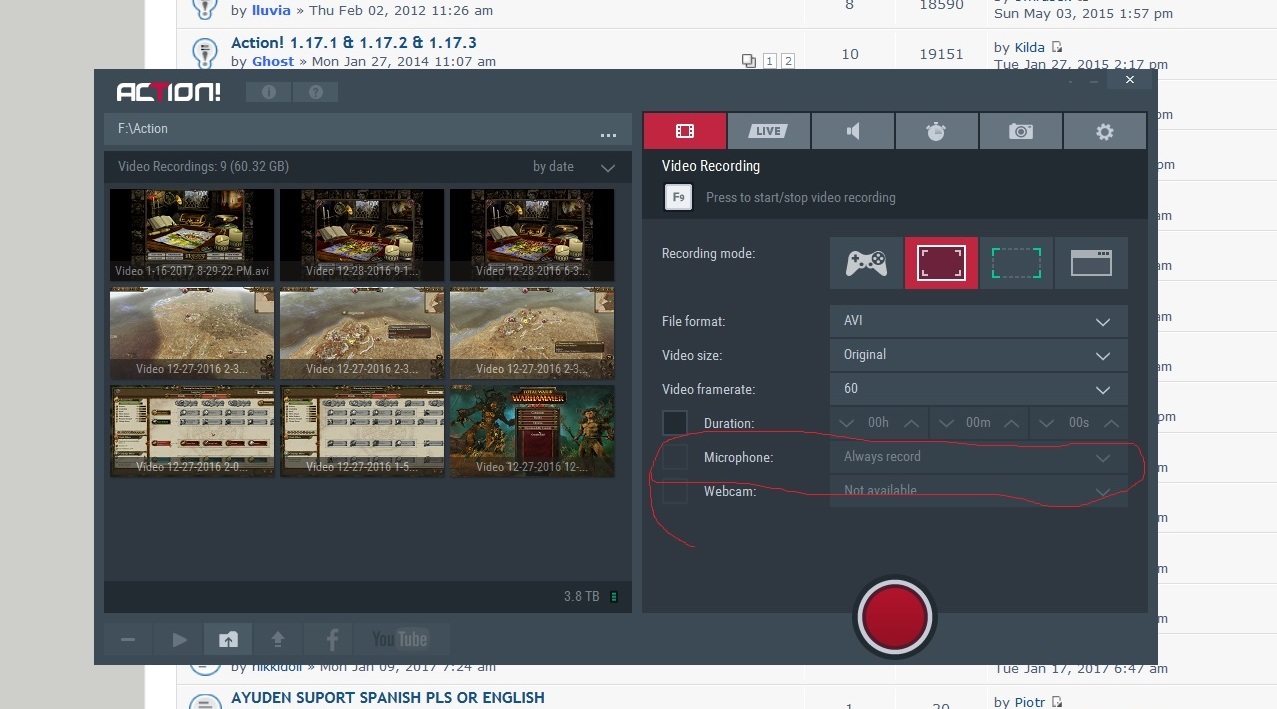This screenshot has width=1277, height=709.
Task: Select Warhammer Video 12-27-2016 12 thumbnail
Action: click(x=532, y=431)
